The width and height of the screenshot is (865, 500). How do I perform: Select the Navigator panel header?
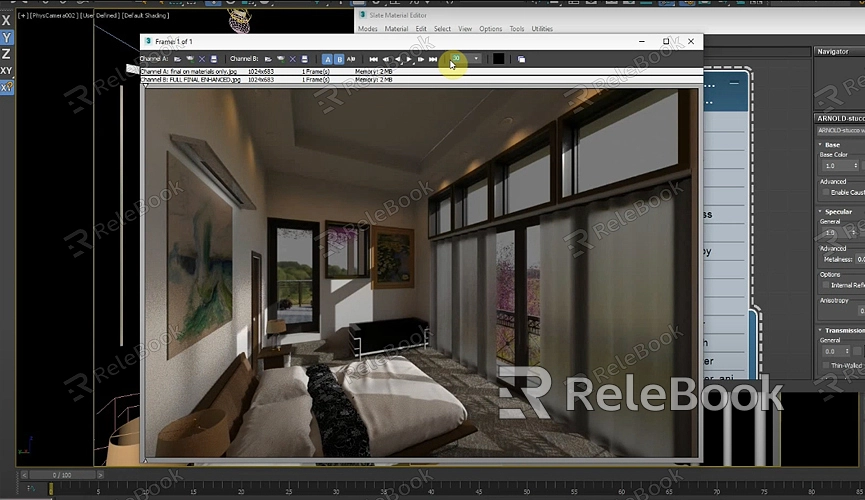[x=839, y=51]
